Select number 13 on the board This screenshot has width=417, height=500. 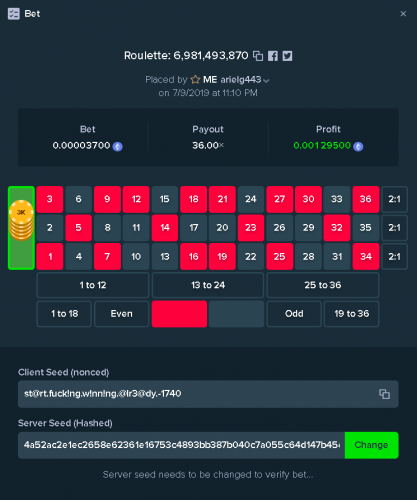coord(165,257)
